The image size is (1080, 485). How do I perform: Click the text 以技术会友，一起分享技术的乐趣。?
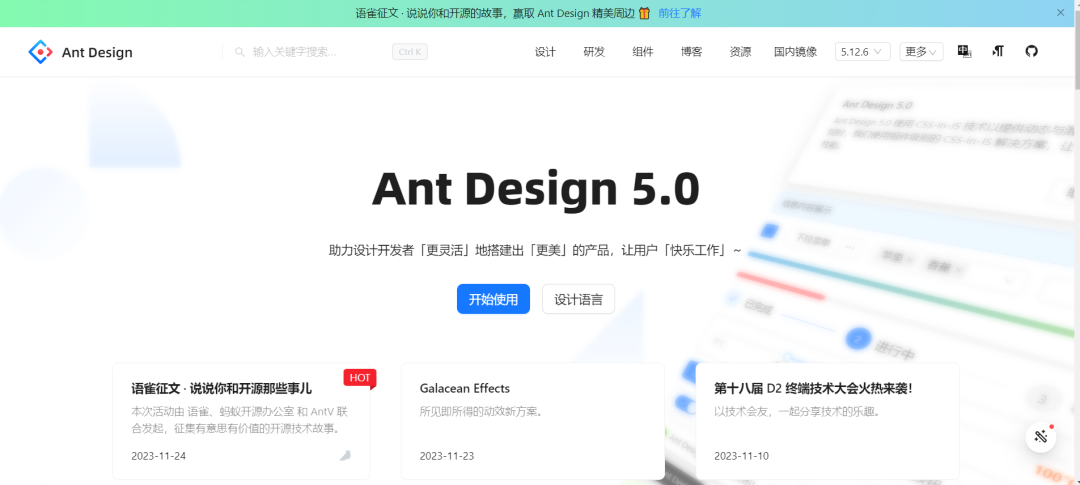click(798, 412)
